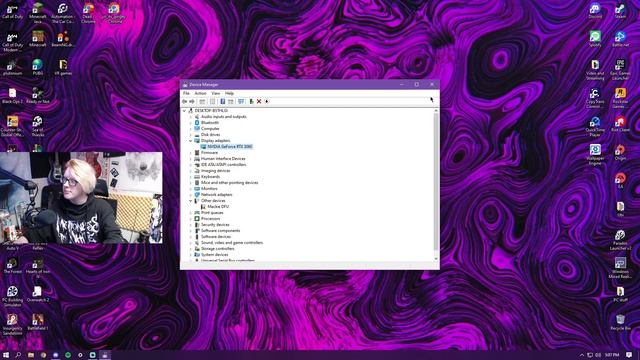
Task: Open the QuickTime Player shortcut
Action: pyautogui.click(x=595, y=127)
